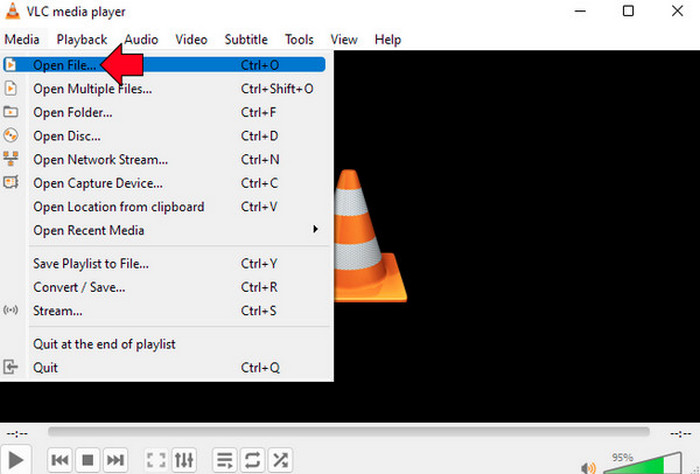Toggle fullscreen video mode
The width and height of the screenshot is (700, 474).
156,460
